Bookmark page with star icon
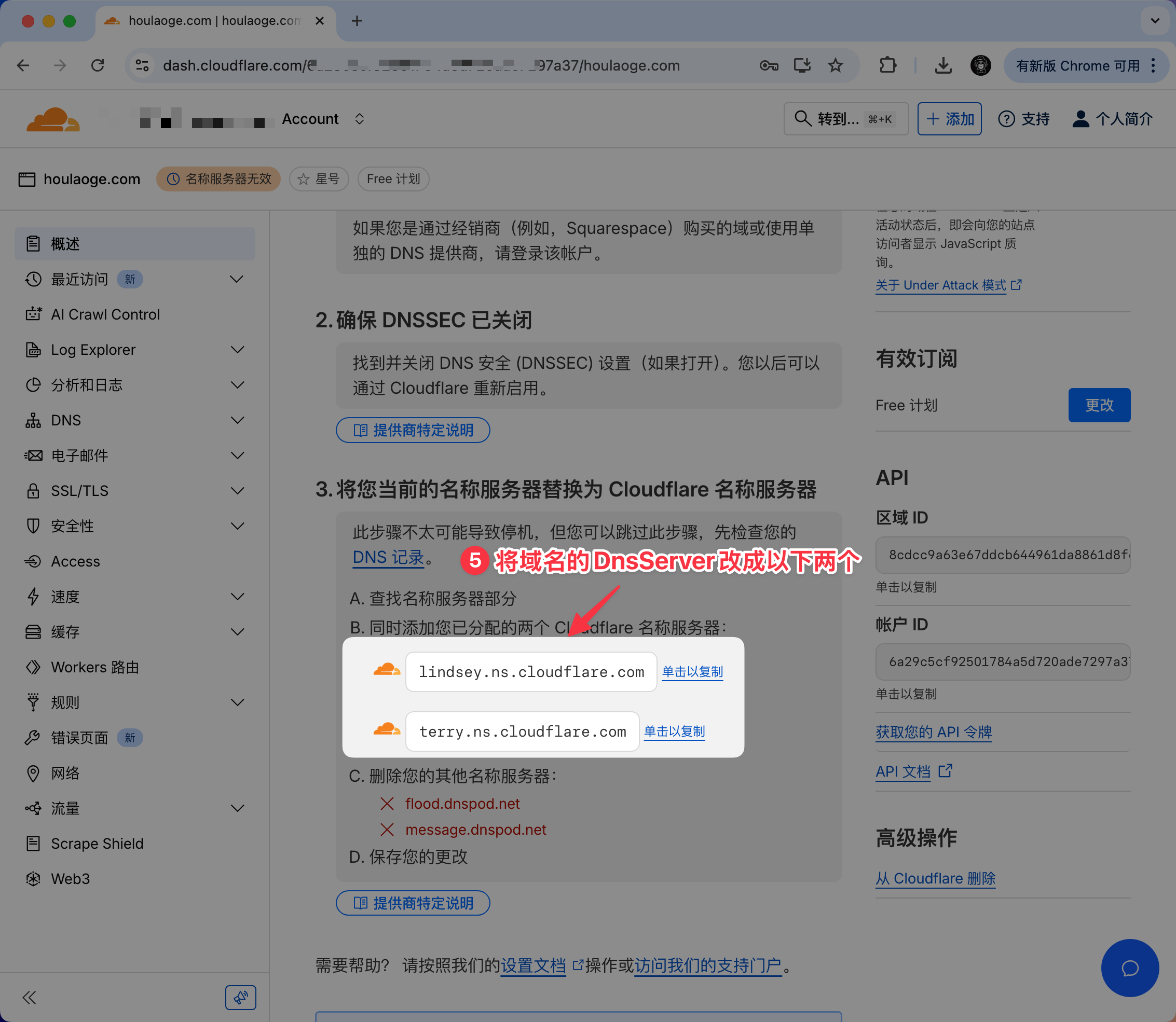 [836, 65]
